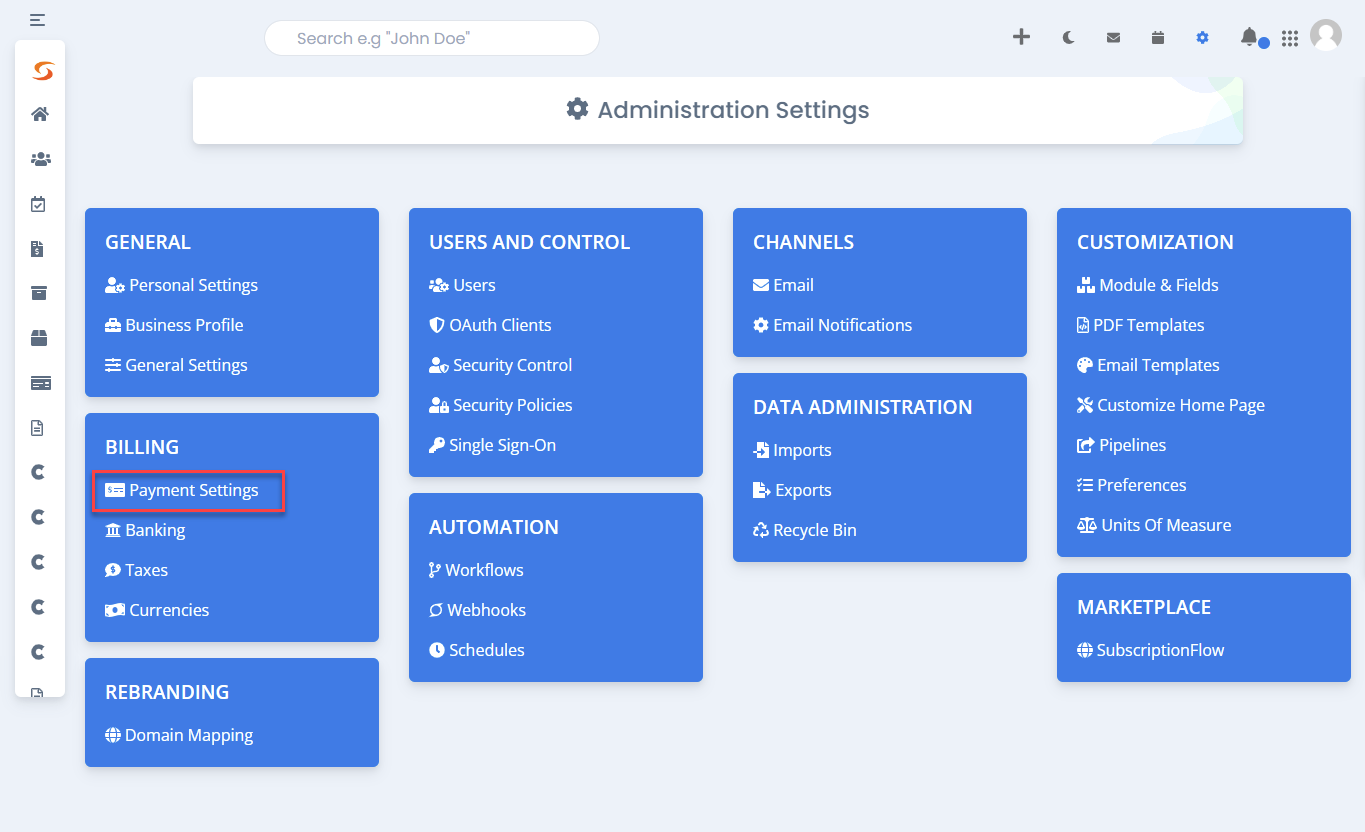
Task: Click the settings gear icon
Action: [x=1202, y=37]
